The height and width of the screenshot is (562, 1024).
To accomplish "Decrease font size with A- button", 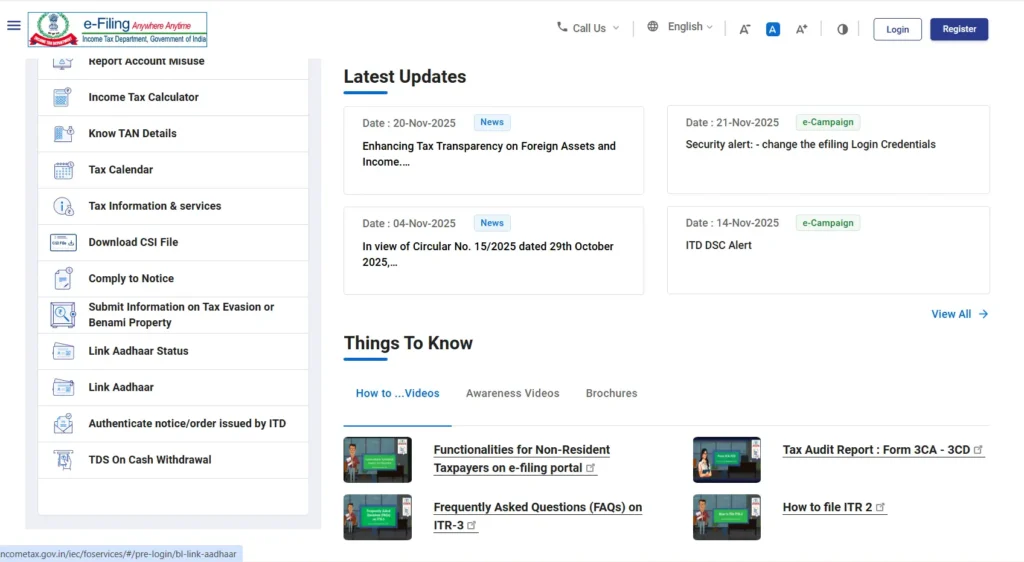I will click(745, 29).
